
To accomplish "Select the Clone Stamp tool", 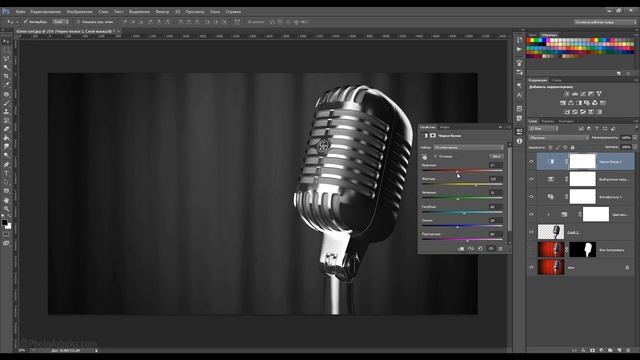I will tap(6, 111).
